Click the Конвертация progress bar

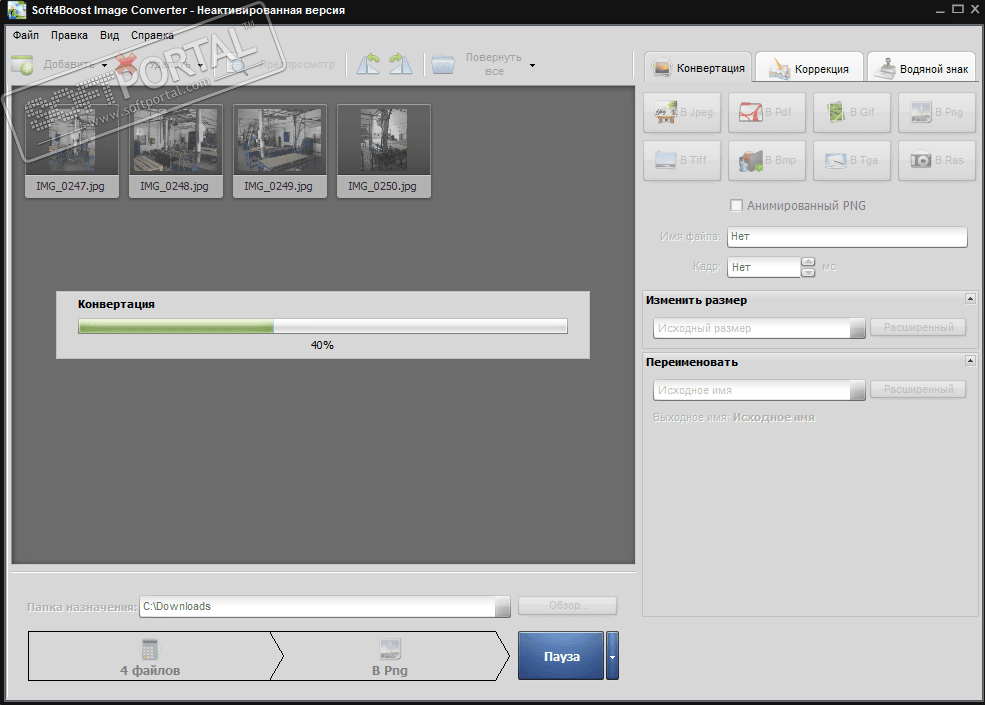(x=323, y=326)
